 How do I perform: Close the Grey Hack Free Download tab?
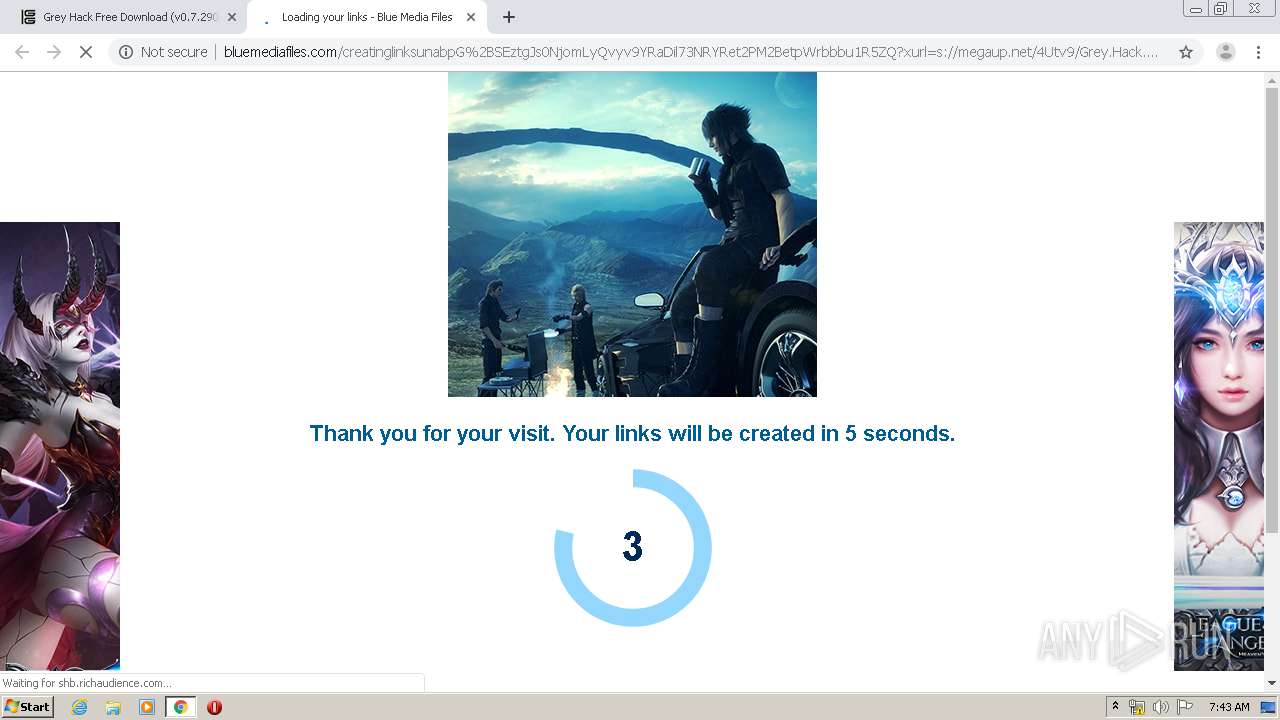(x=232, y=17)
